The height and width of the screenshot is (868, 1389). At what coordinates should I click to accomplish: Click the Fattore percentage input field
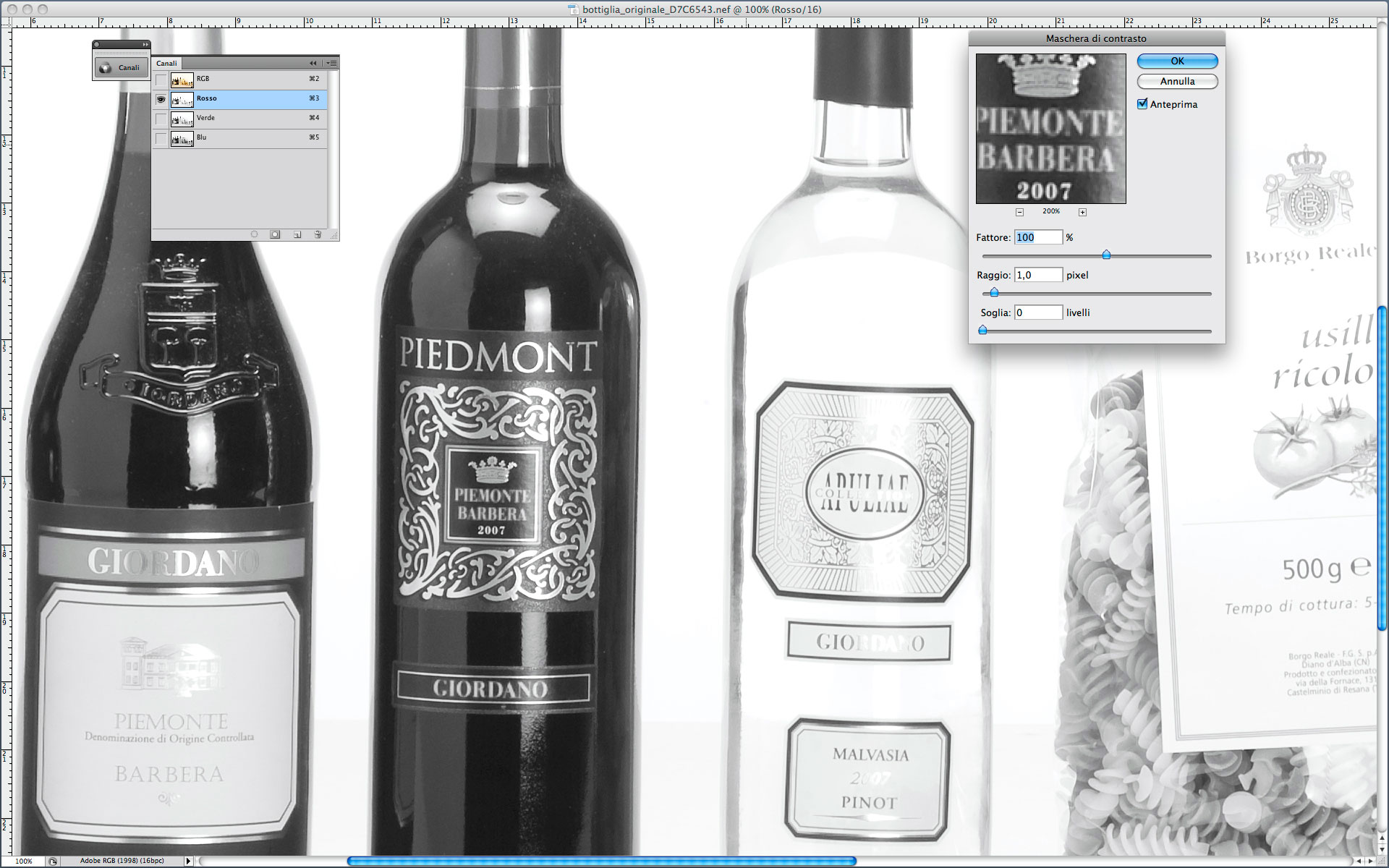(1038, 237)
